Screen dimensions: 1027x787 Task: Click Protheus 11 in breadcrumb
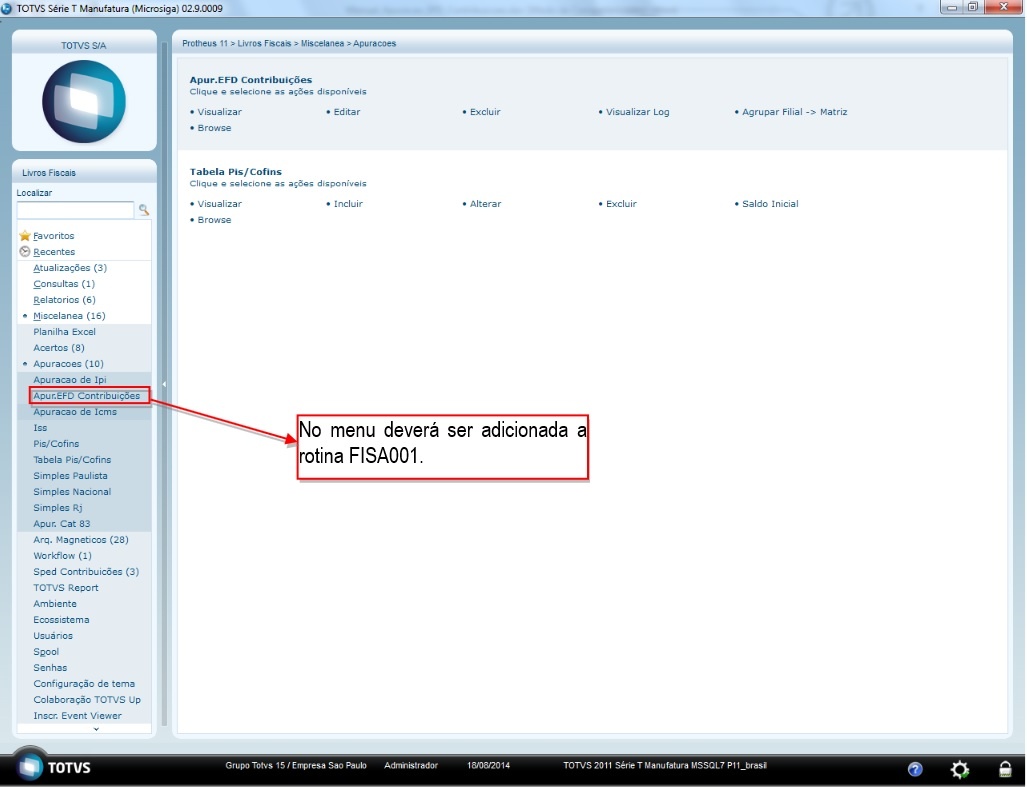(205, 43)
